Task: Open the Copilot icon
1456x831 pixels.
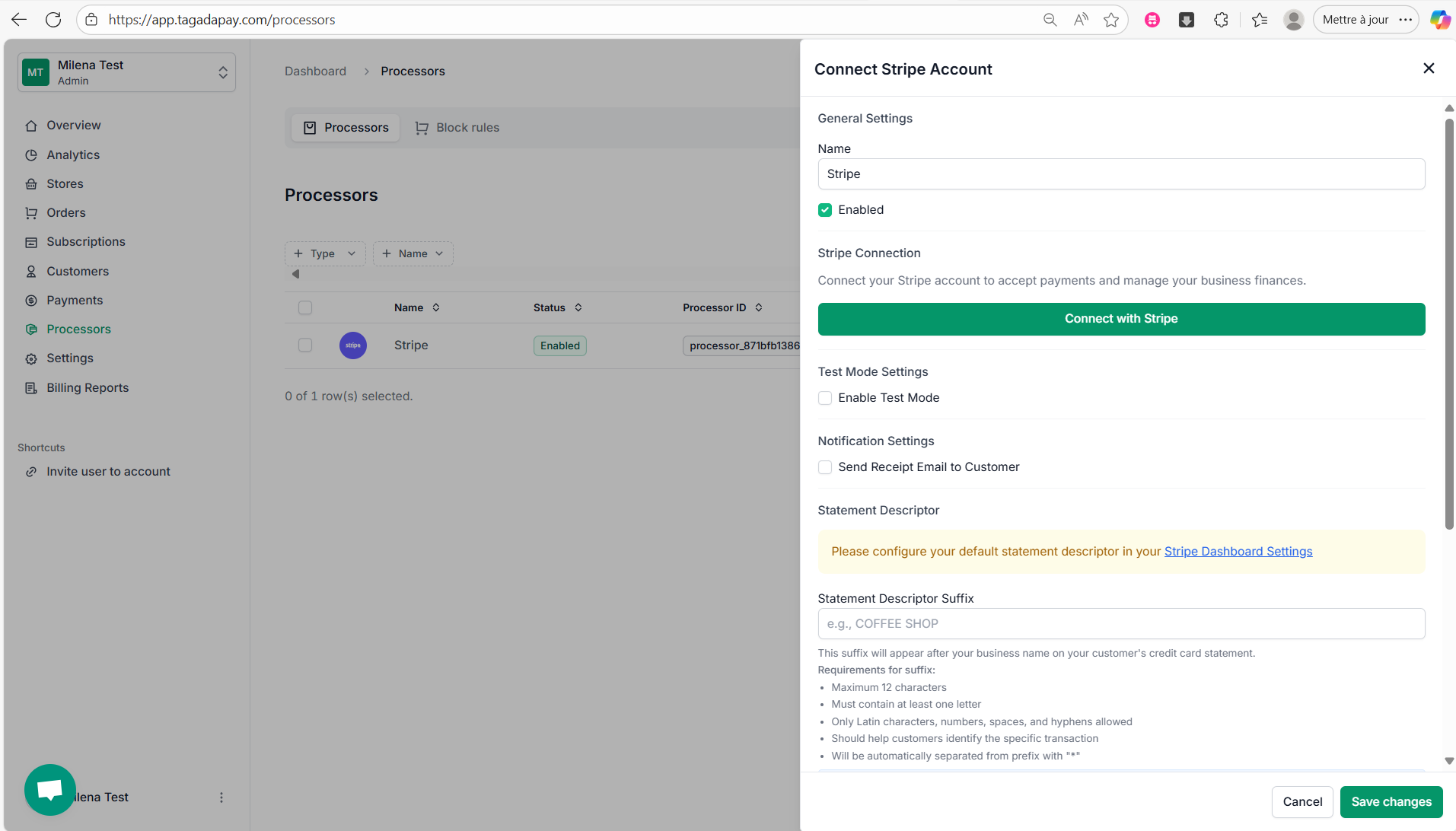Action: point(1439,20)
